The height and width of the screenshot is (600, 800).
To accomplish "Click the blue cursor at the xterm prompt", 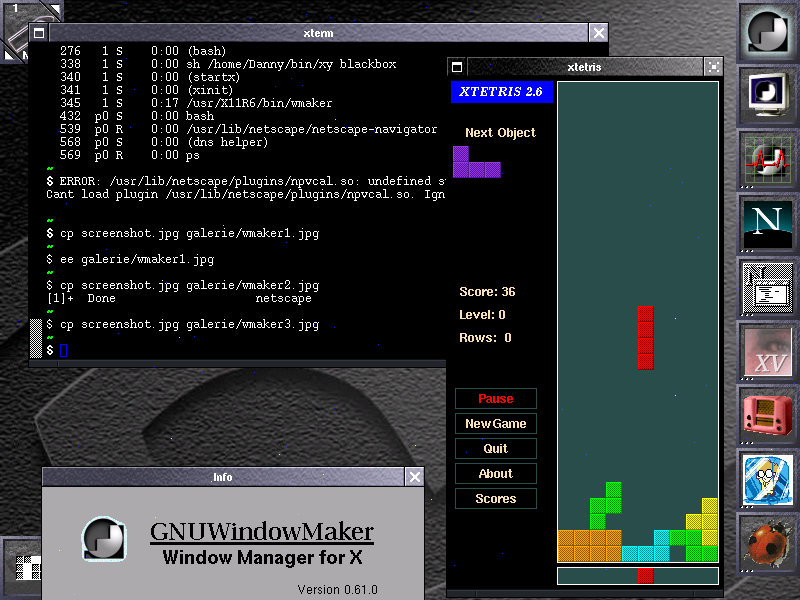I will coord(63,351).
